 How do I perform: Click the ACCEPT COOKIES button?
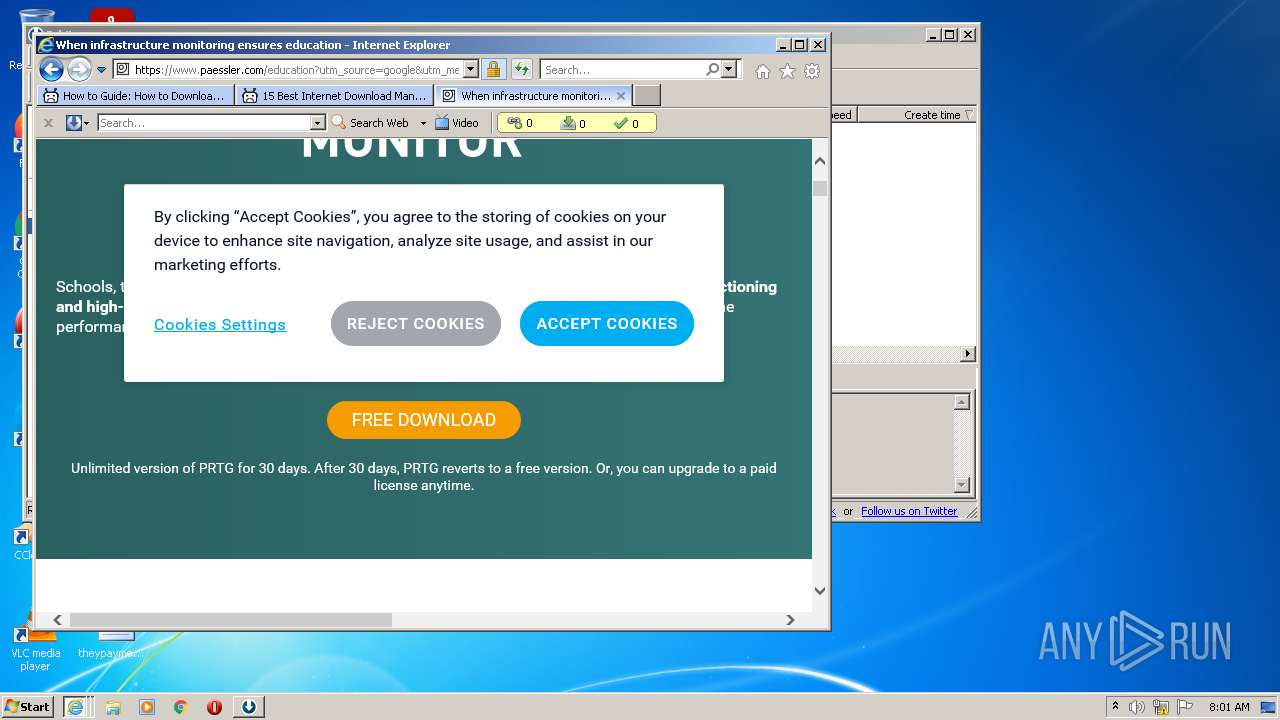607,324
